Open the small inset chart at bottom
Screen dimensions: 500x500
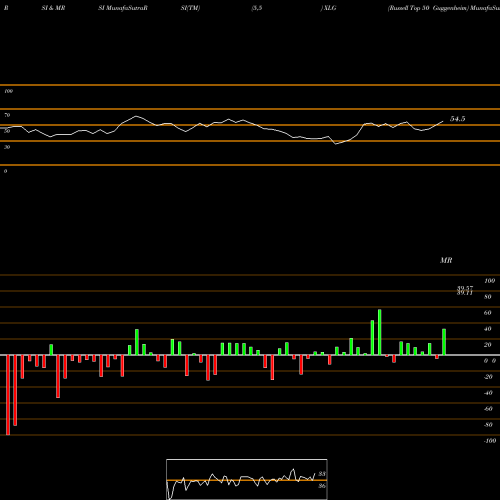point(247,479)
